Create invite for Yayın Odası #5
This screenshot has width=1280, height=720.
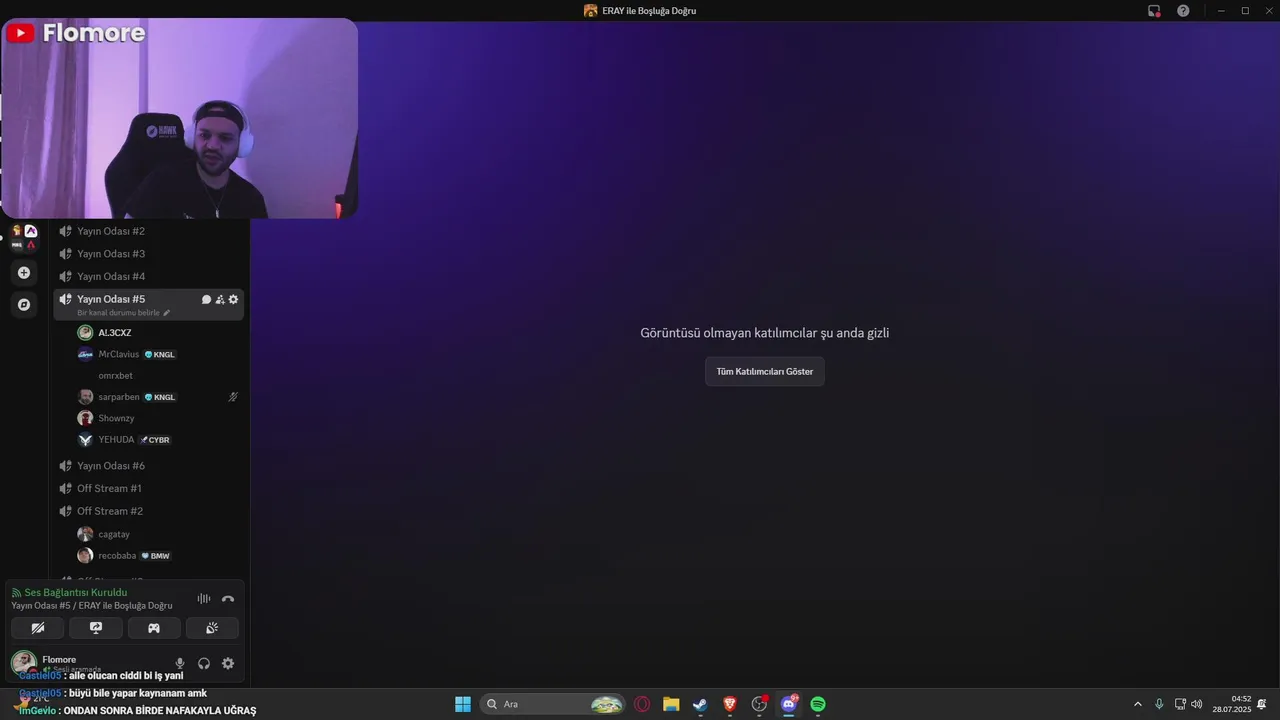point(220,299)
